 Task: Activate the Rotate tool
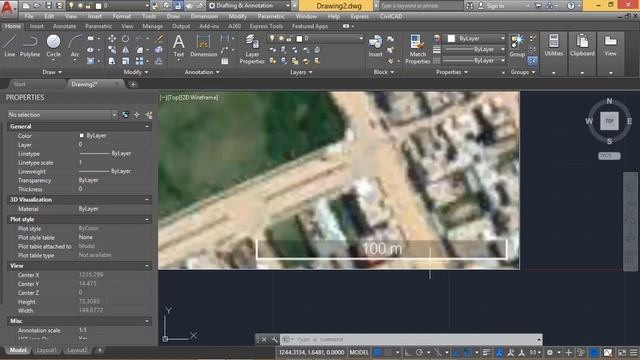[x=125, y=39]
